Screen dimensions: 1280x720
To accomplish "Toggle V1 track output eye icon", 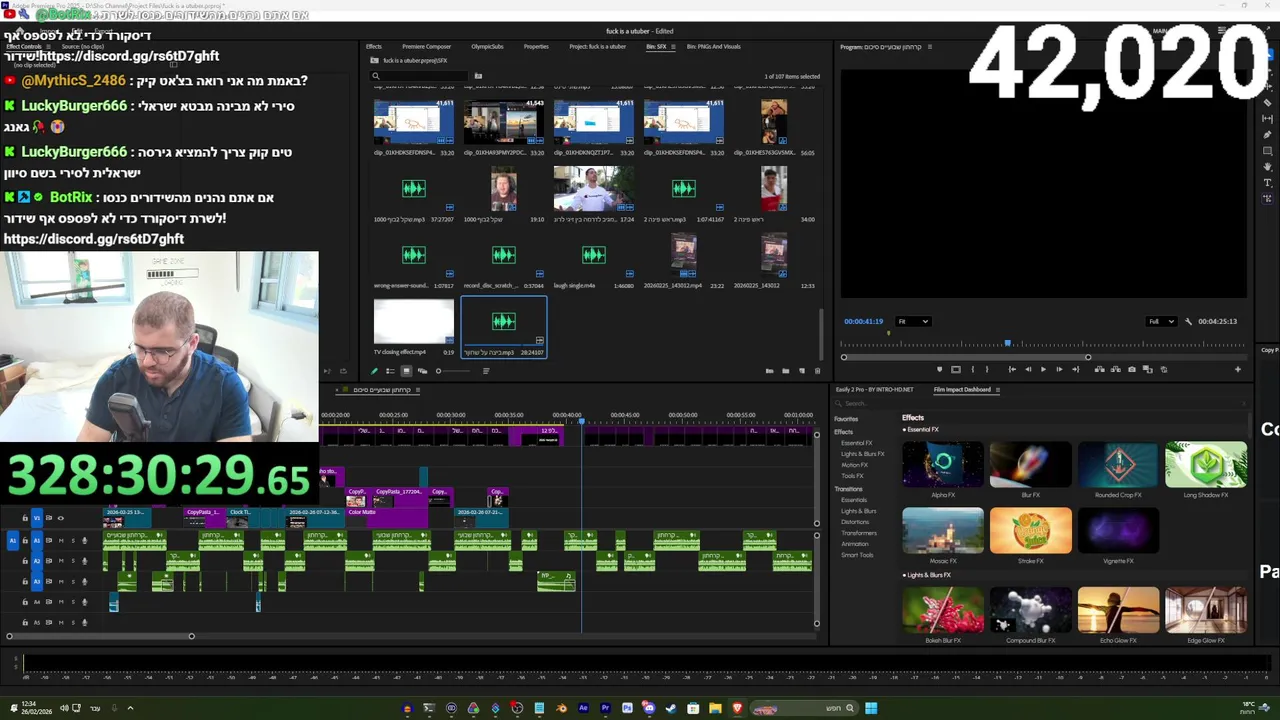I will pyautogui.click(x=60, y=518).
